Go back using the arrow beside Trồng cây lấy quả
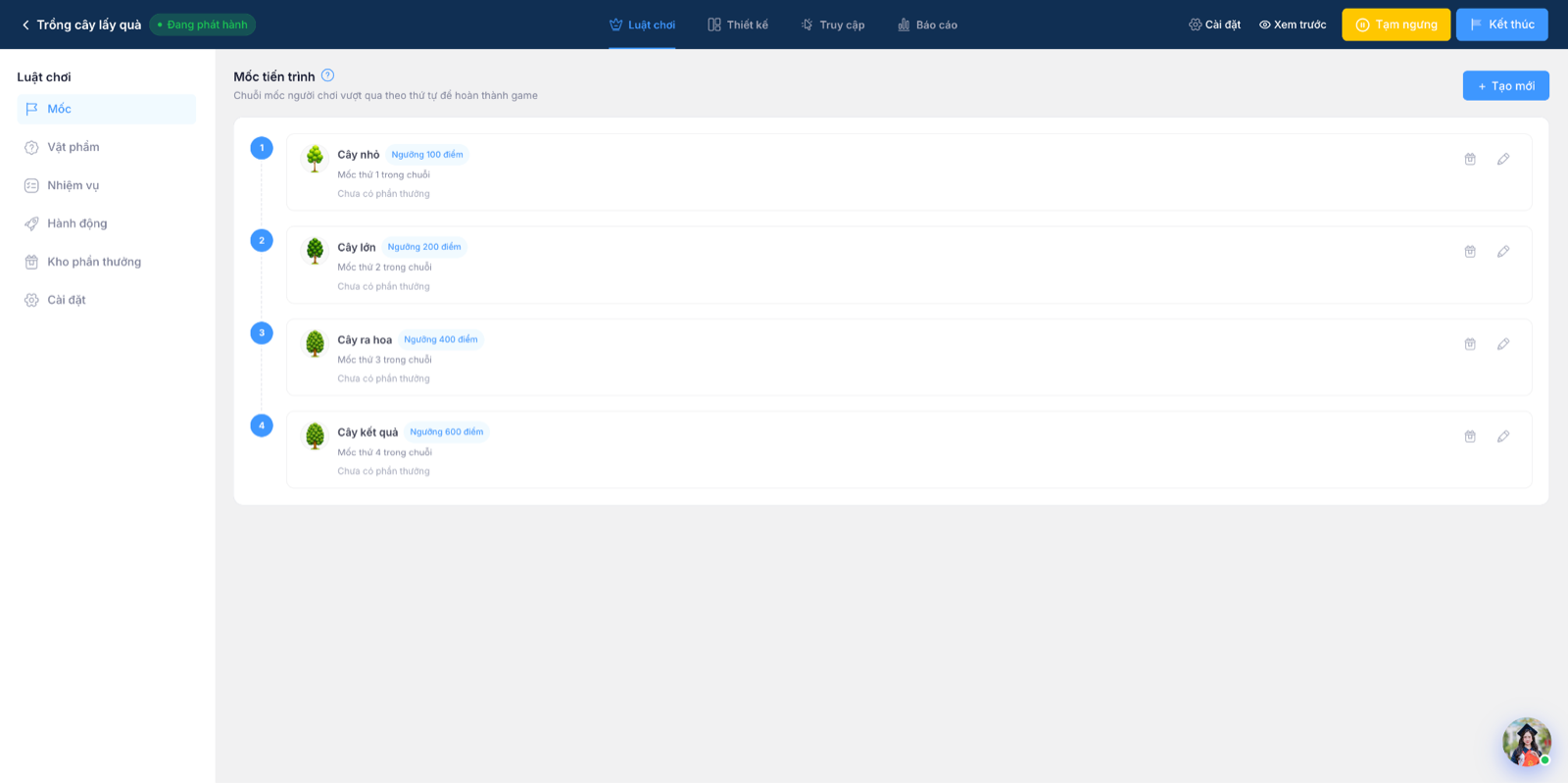The height and width of the screenshot is (783, 1568). click(25, 24)
